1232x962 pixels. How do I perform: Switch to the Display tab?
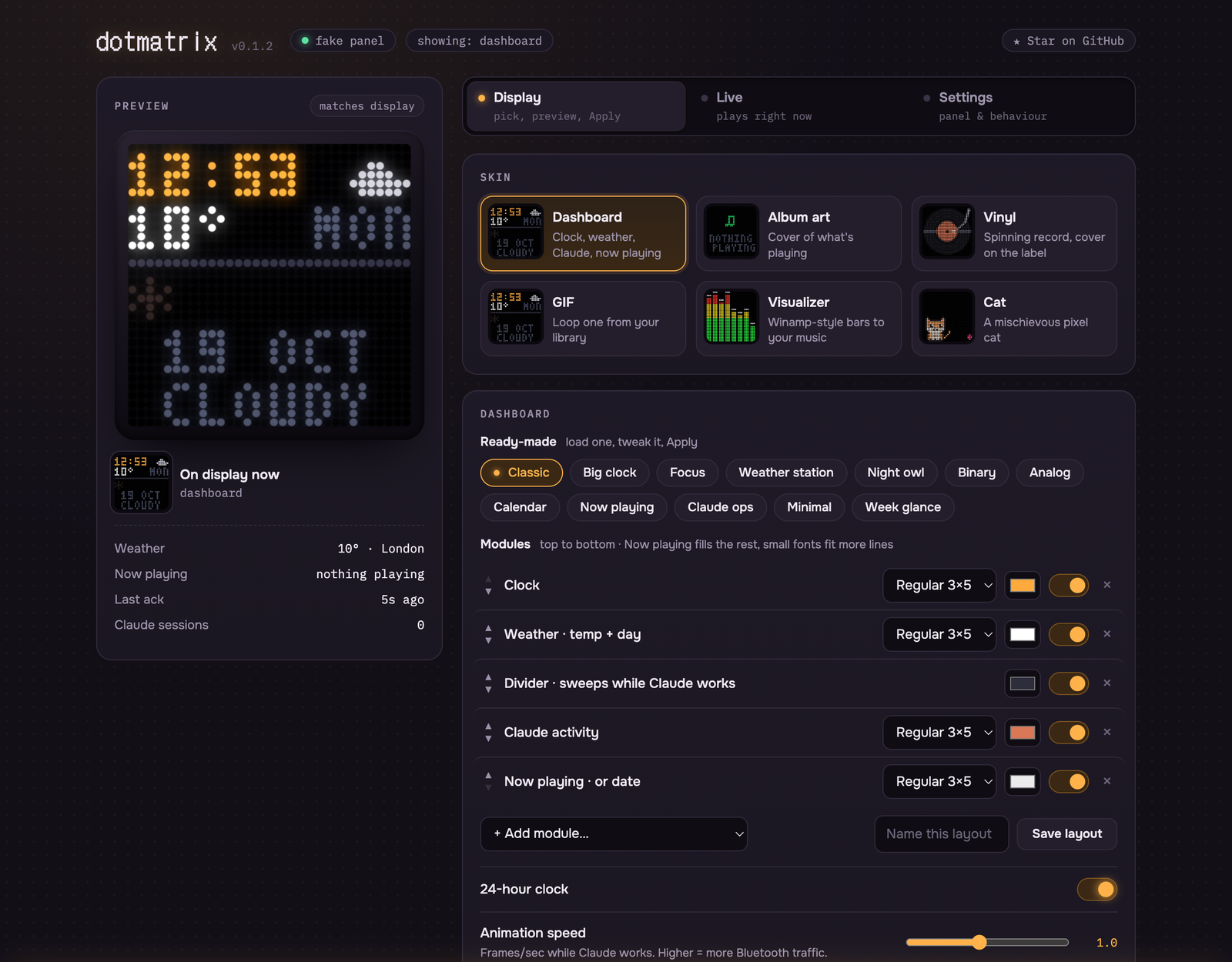576,106
